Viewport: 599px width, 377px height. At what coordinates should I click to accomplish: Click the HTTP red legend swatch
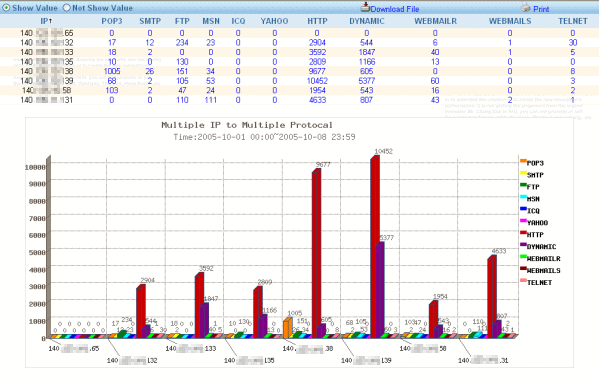tap(523, 233)
